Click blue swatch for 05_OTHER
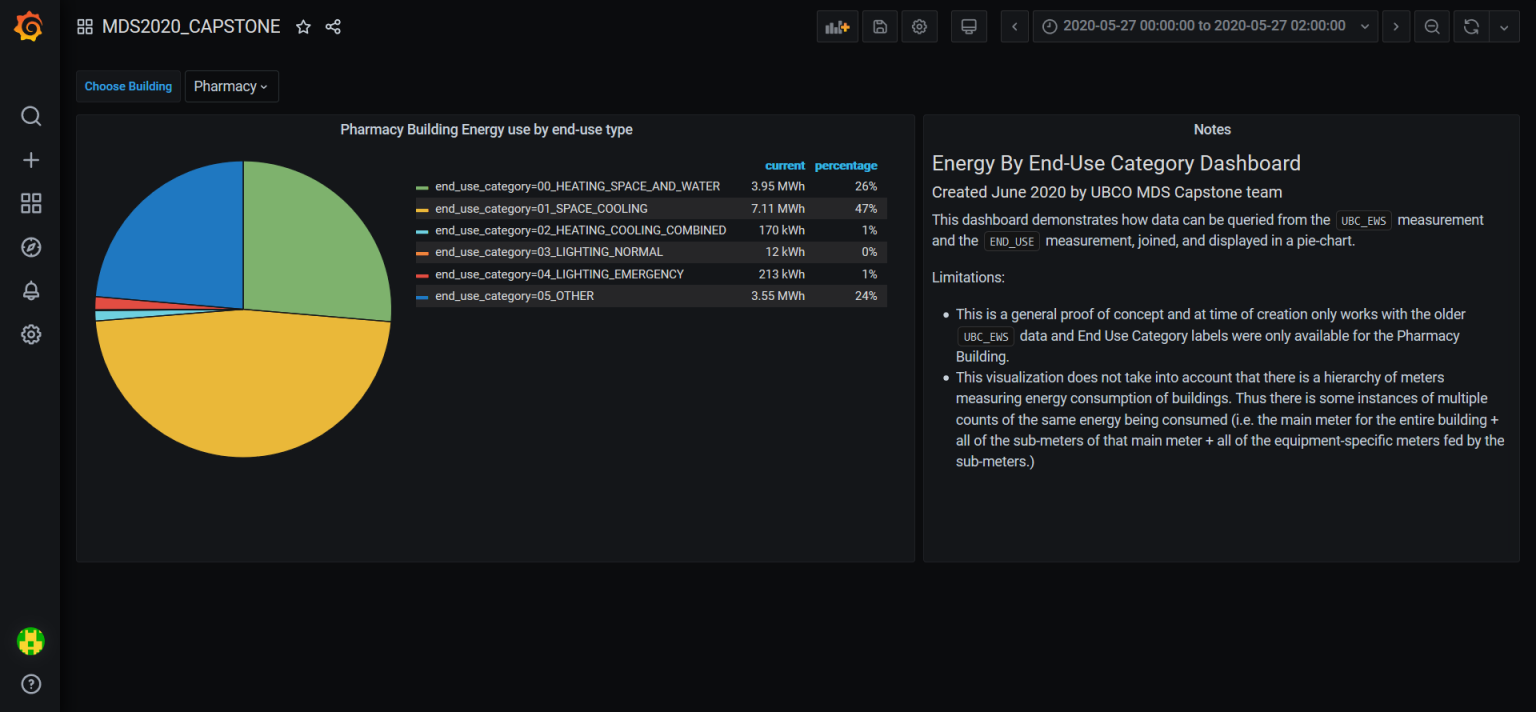The image size is (1536, 712). click(422, 297)
